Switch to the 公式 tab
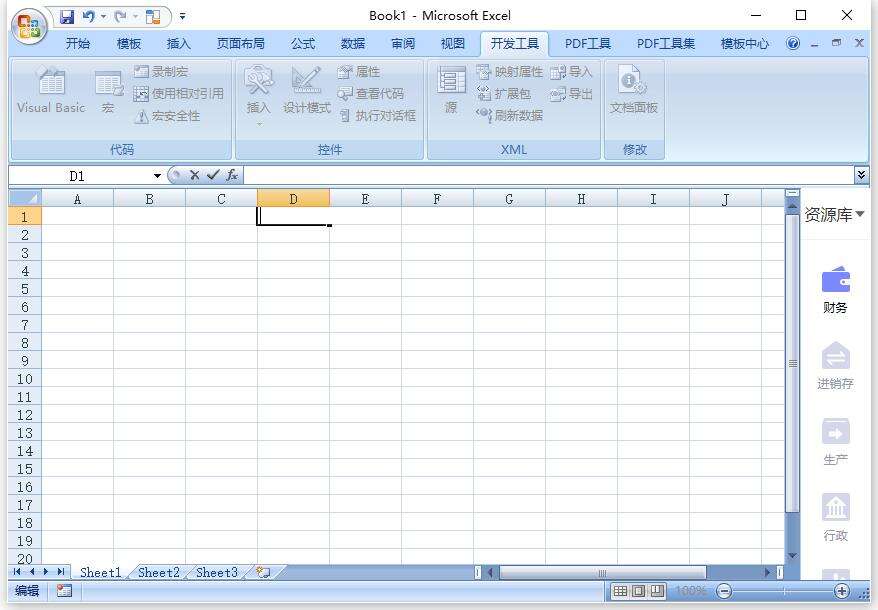The width and height of the screenshot is (878, 610). 303,44
